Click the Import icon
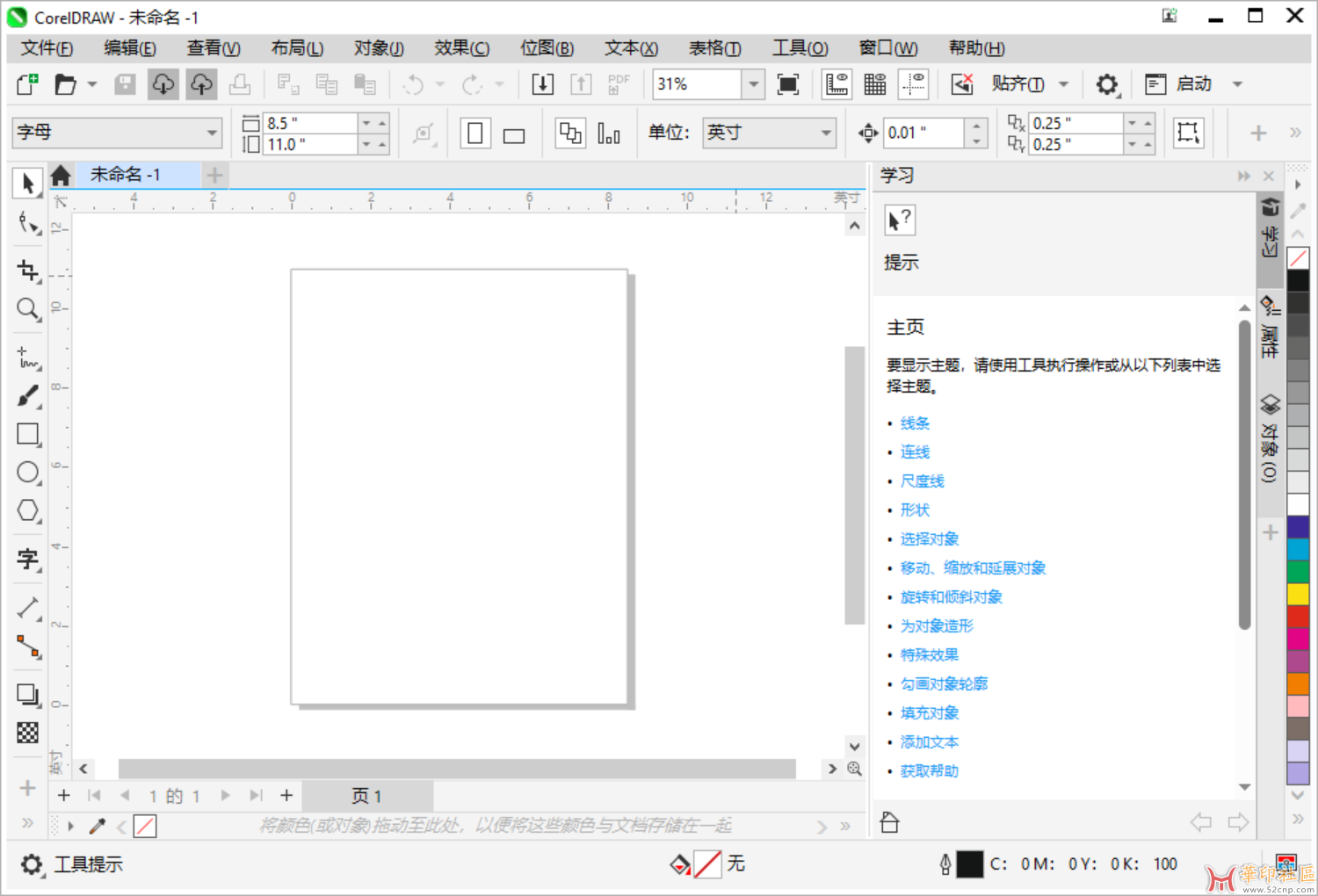Viewport: 1318px width, 896px height. (x=542, y=84)
